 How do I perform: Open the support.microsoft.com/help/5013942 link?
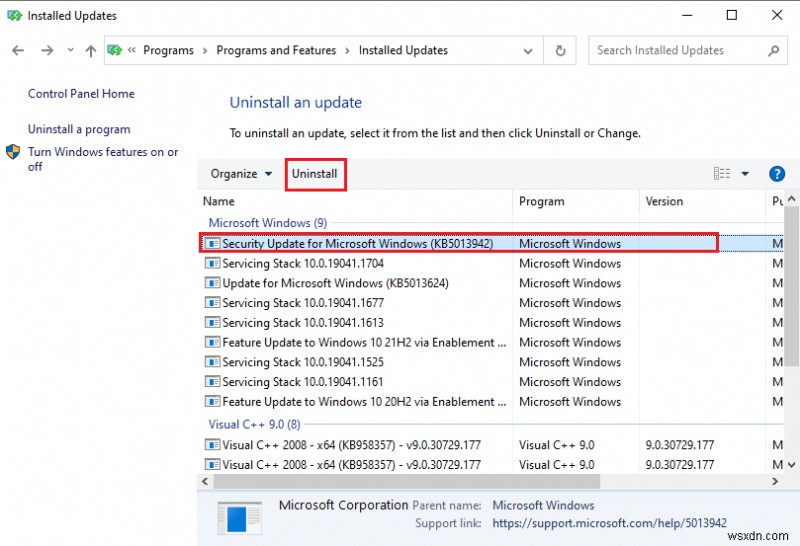pyautogui.click(x=609, y=523)
